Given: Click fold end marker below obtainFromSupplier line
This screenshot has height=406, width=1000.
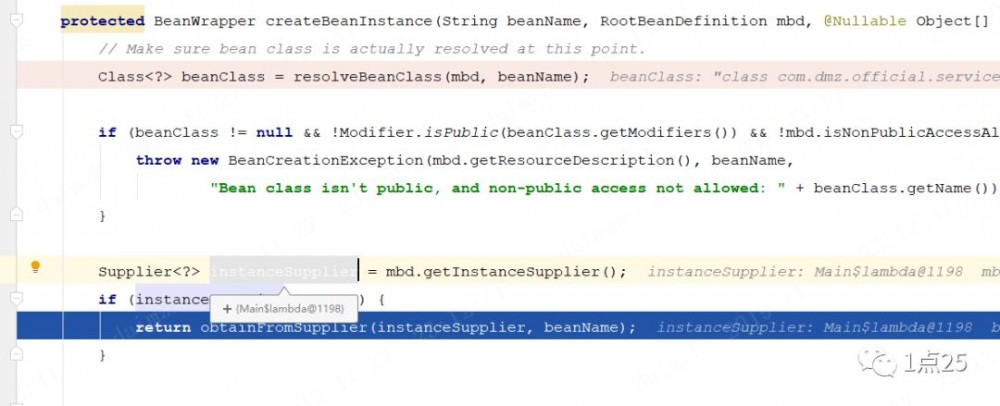Looking at the screenshot, I should tap(17, 354).
